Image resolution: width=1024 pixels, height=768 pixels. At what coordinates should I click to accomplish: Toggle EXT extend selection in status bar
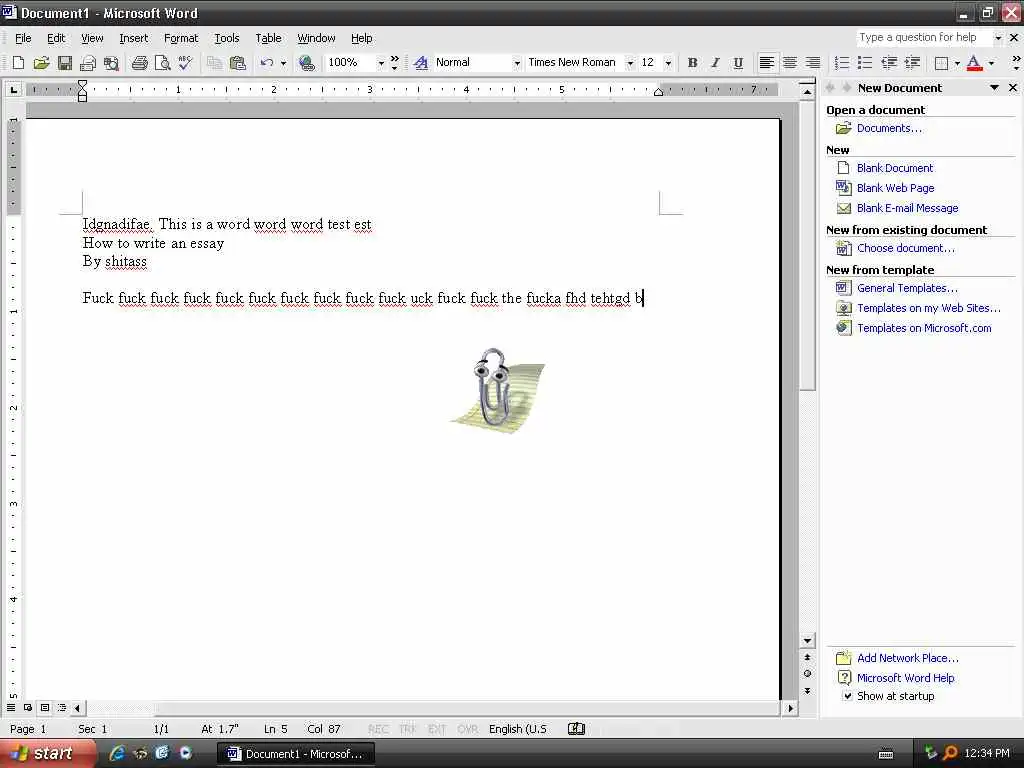tap(437, 729)
